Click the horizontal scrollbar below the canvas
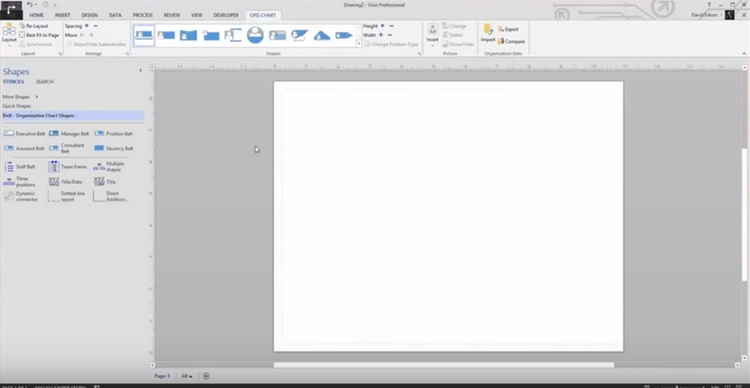 pos(444,365)
